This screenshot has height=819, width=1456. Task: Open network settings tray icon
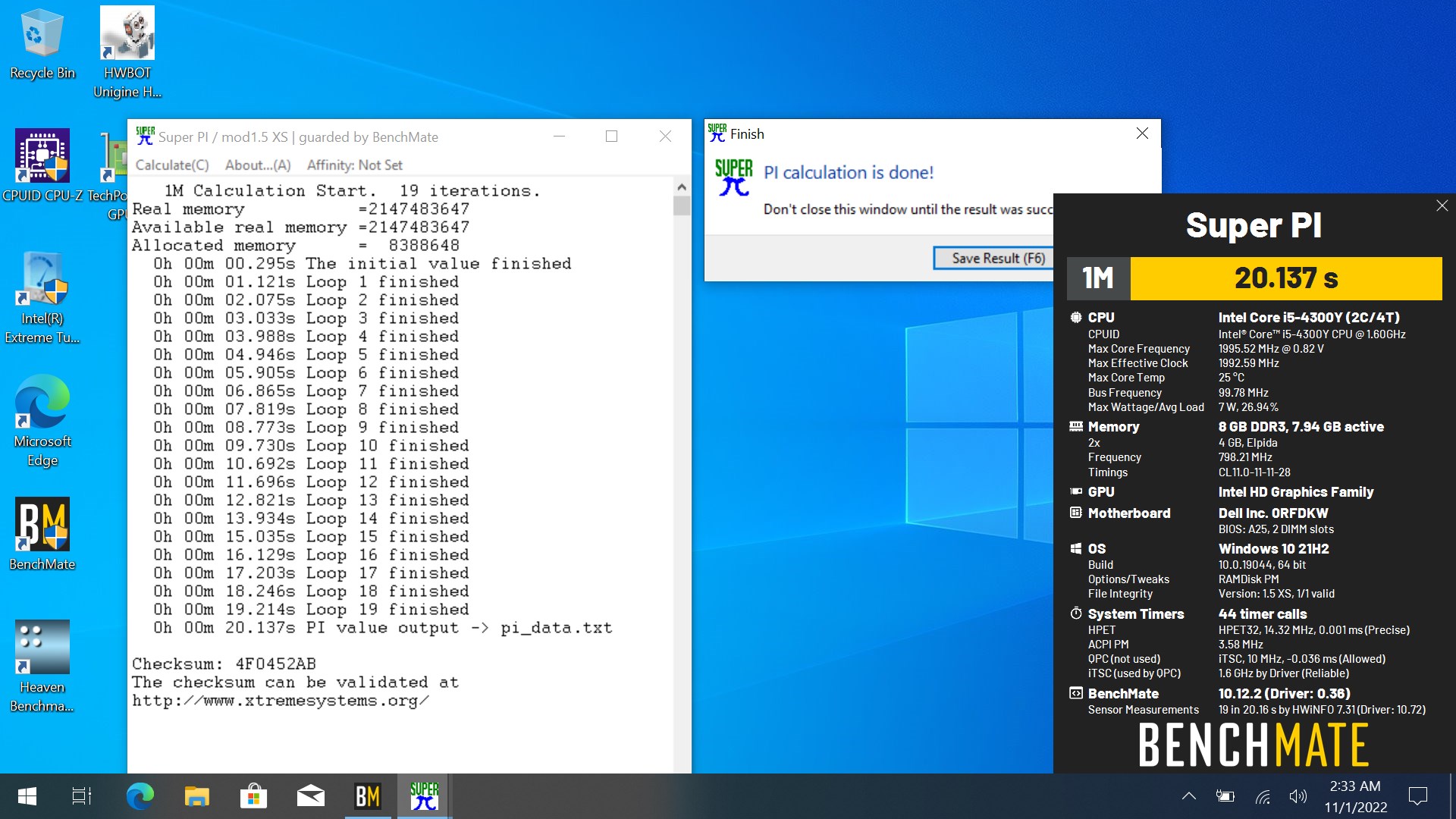pos(1263,796)
